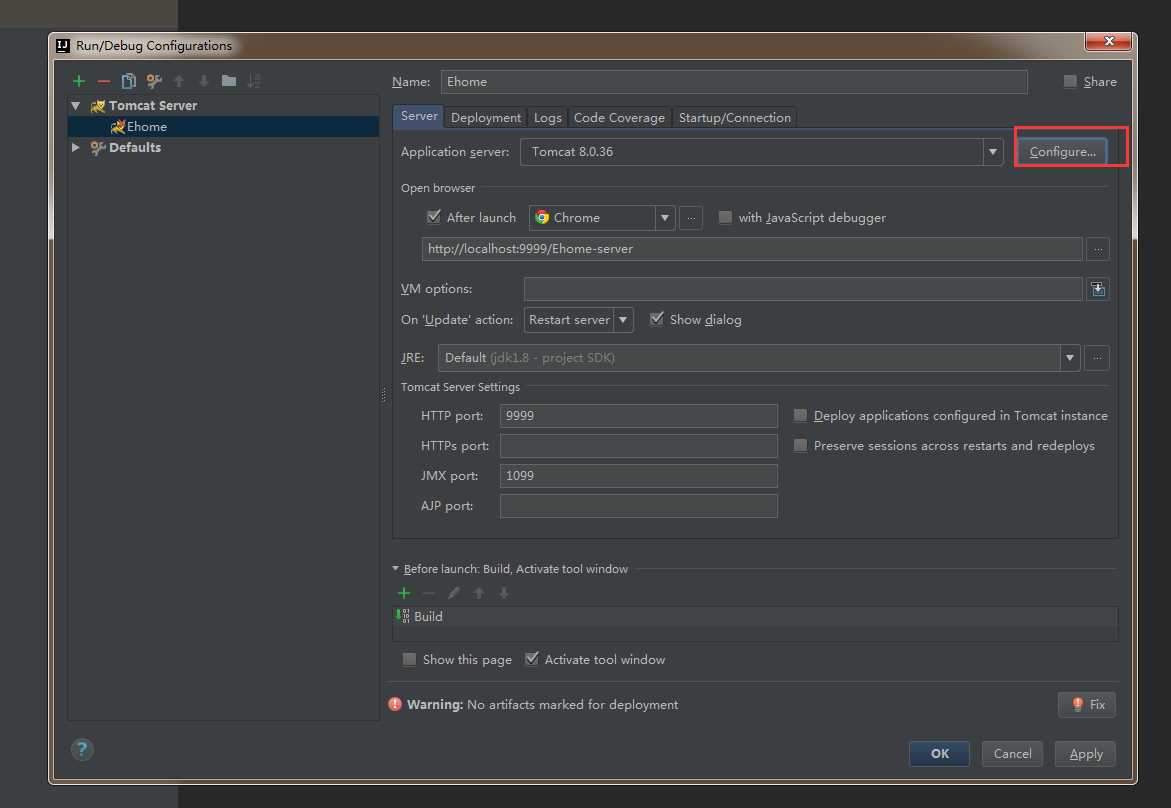1171x808 pixels.
Task: Move before launch task down
Action: (504, 593)
